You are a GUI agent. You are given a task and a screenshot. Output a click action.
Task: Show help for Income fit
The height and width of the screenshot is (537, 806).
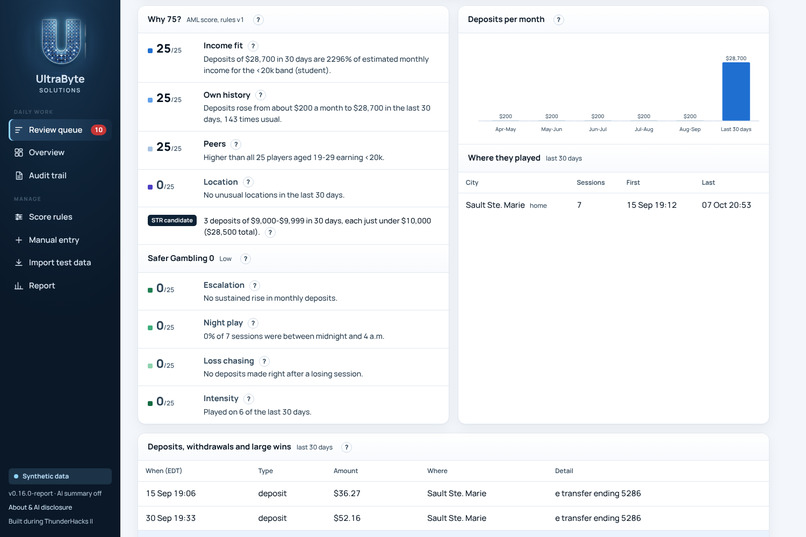point(253,46)
